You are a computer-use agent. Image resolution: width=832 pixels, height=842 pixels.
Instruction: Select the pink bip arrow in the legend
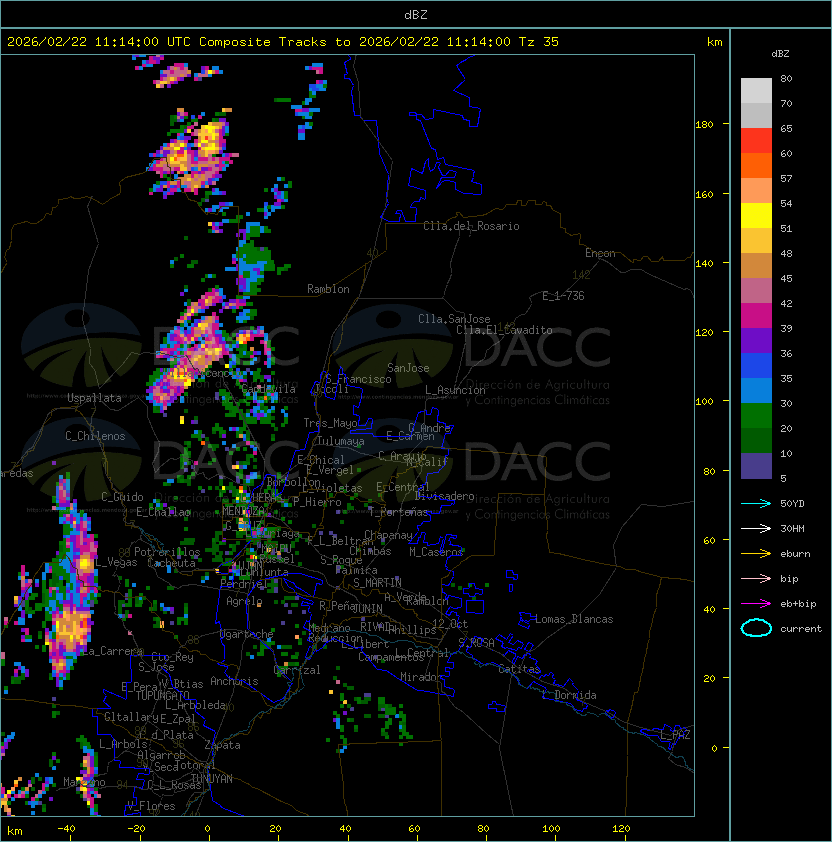click(x=756, y=578)
